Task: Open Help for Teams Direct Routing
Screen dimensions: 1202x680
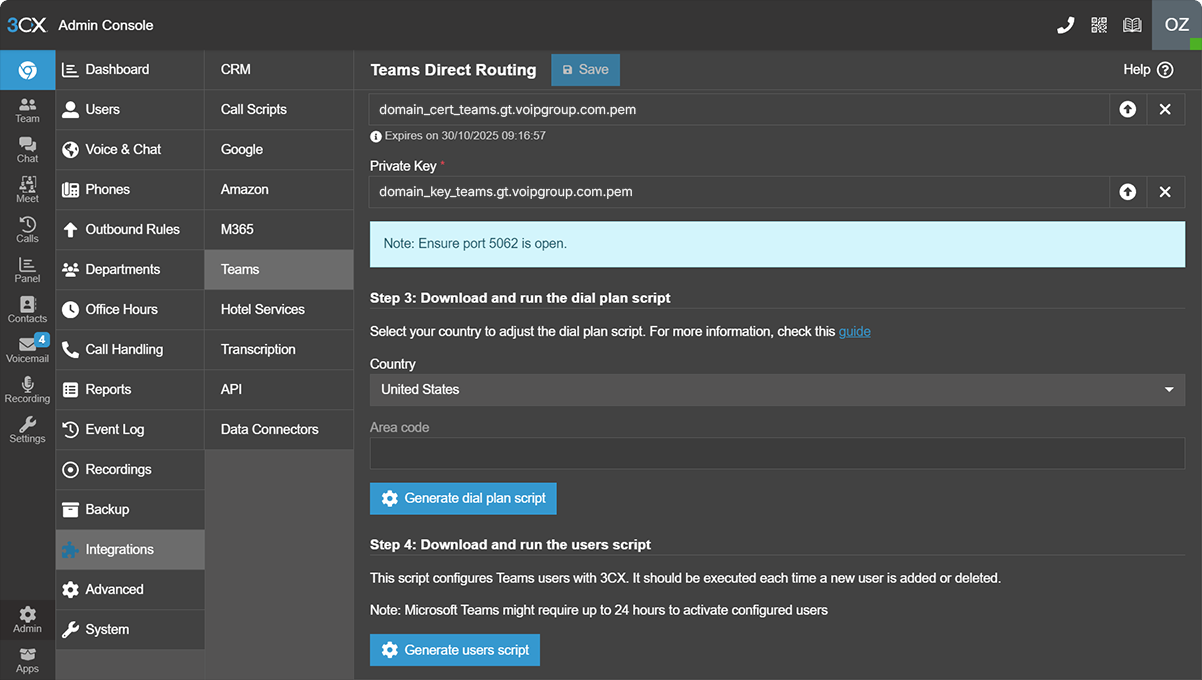Action: 1148,70
